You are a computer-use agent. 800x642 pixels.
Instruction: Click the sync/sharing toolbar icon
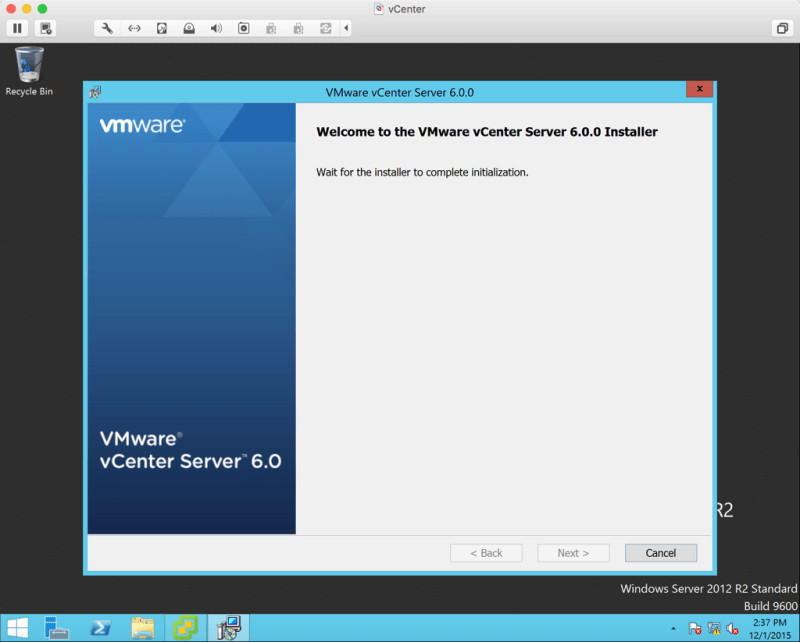click(325, 28)
